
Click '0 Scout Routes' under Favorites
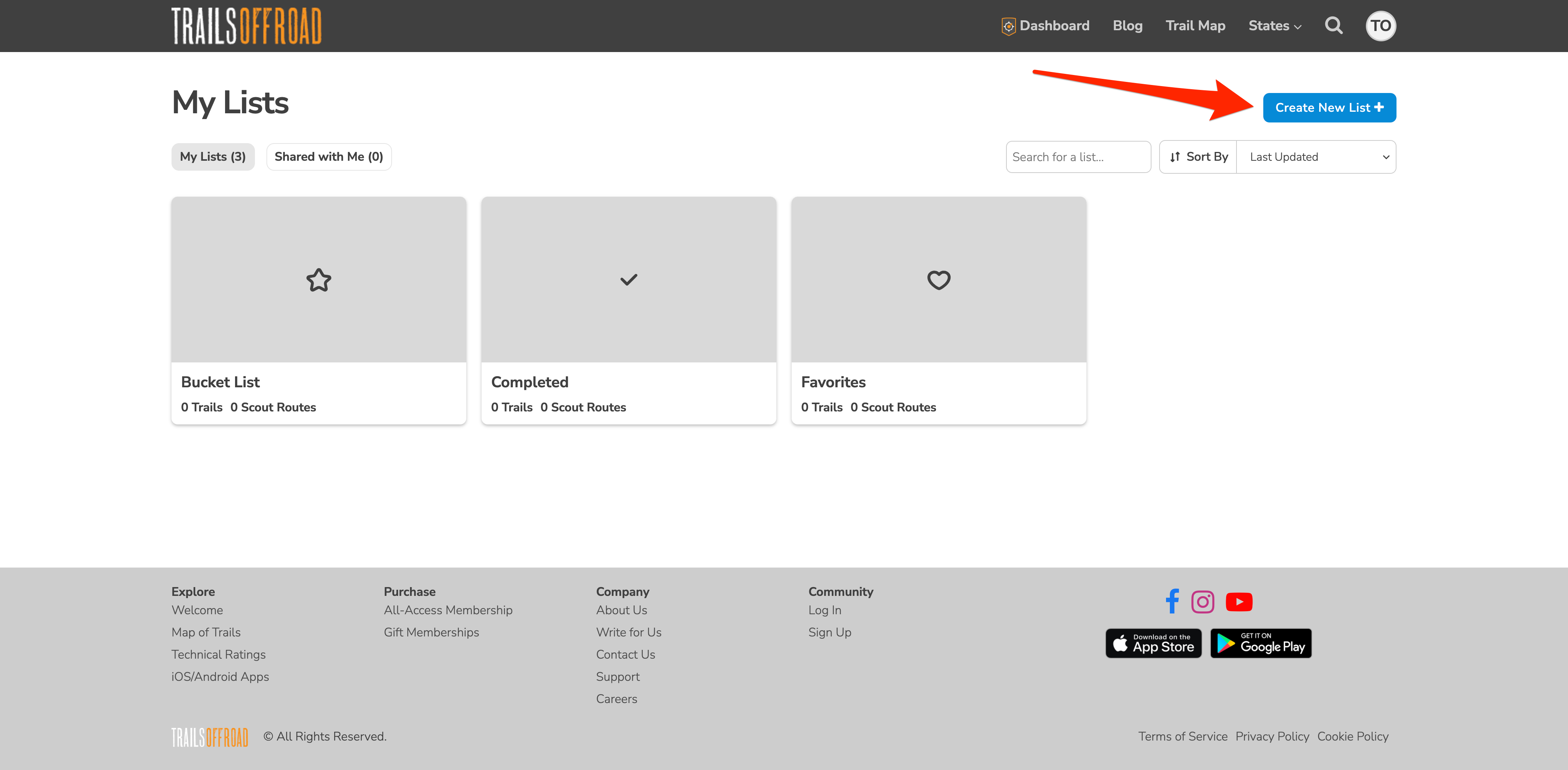coord(893,407)
